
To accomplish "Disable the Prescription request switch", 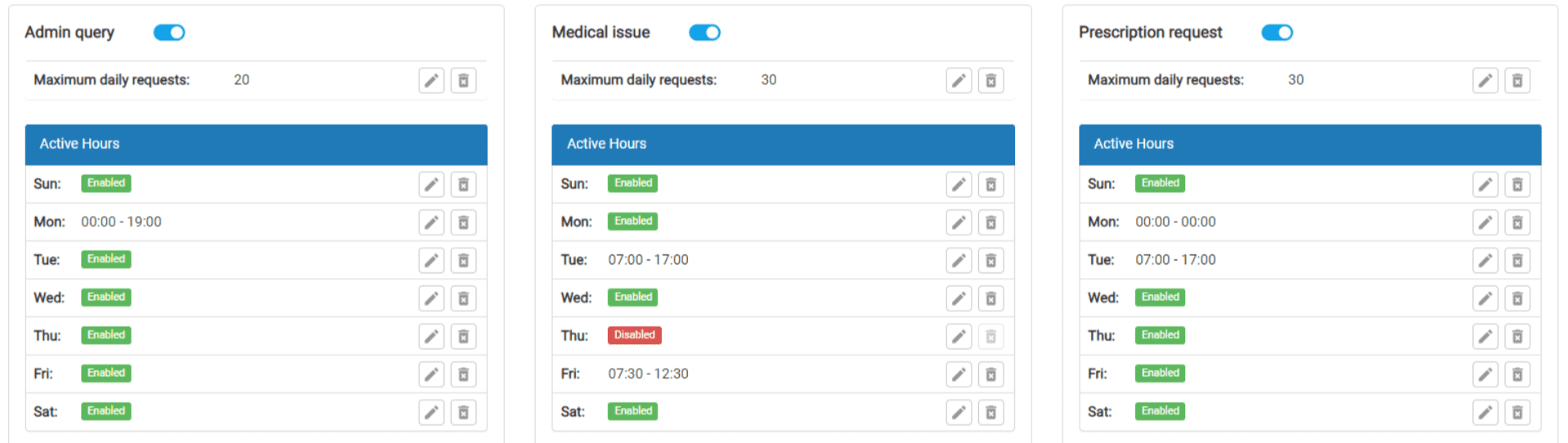I will (x=1277, y=33).
